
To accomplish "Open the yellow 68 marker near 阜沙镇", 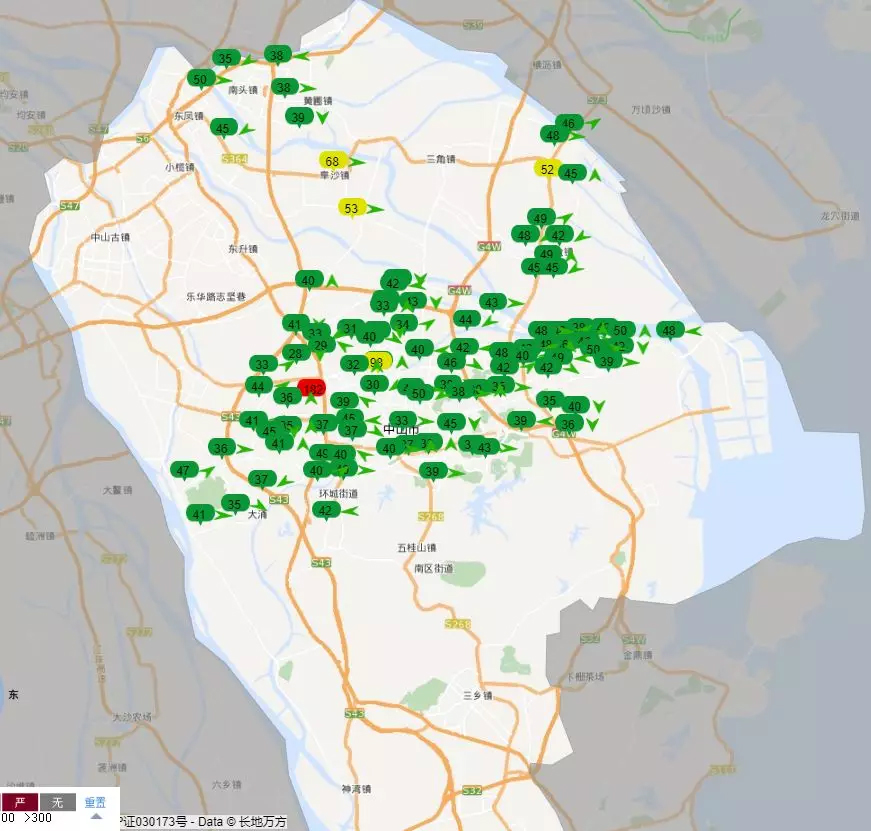I will point(333,160).
